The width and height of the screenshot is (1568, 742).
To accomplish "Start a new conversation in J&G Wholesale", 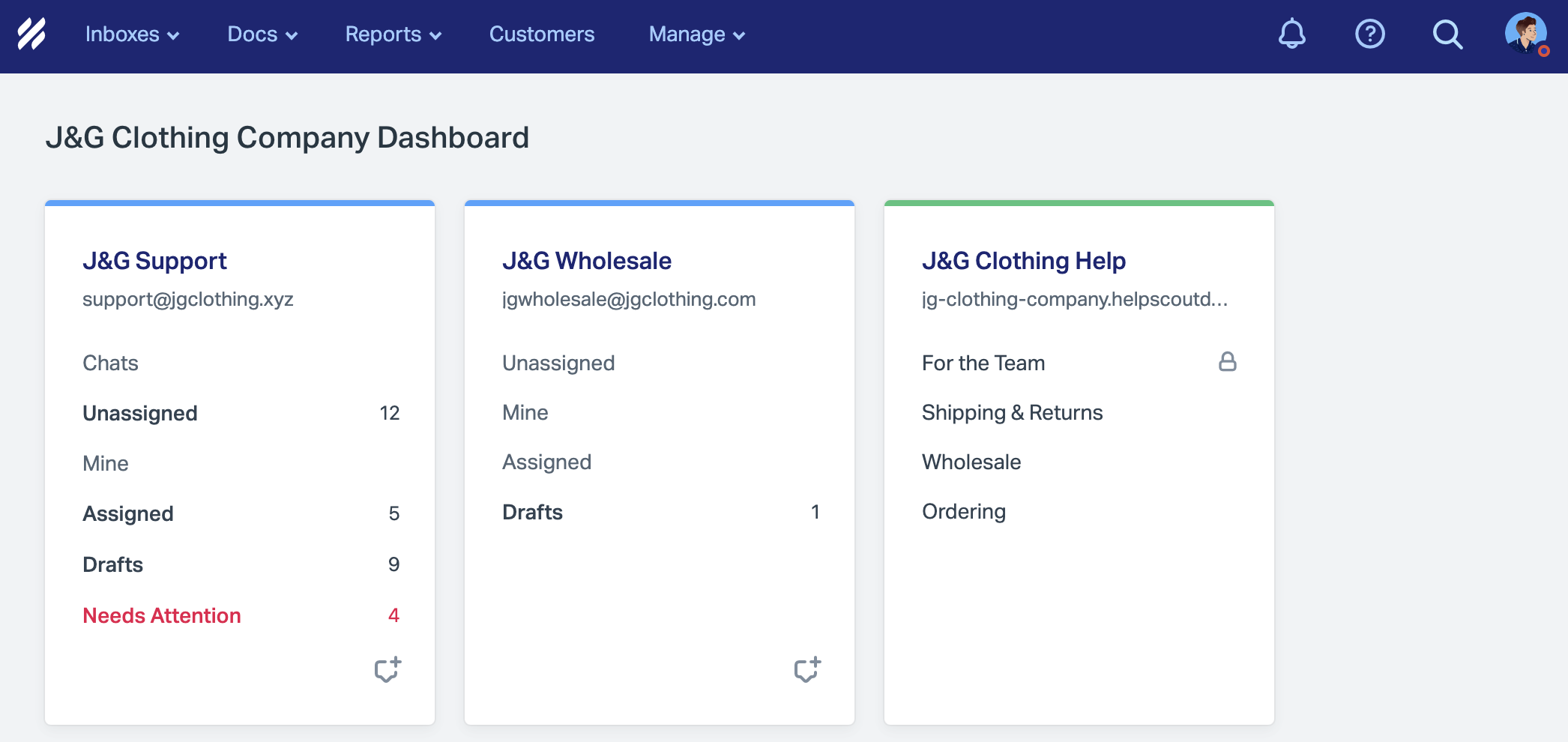I will 806,669.
